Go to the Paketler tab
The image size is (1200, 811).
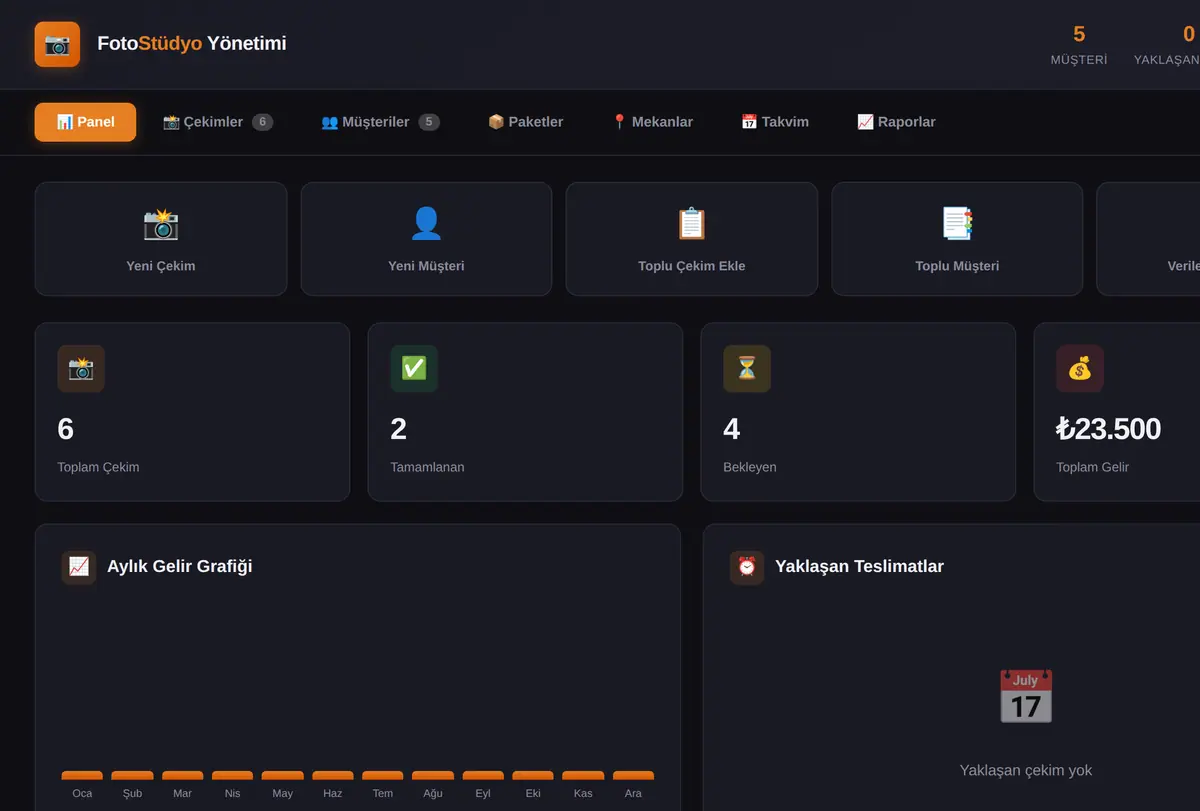coord(525,122)
